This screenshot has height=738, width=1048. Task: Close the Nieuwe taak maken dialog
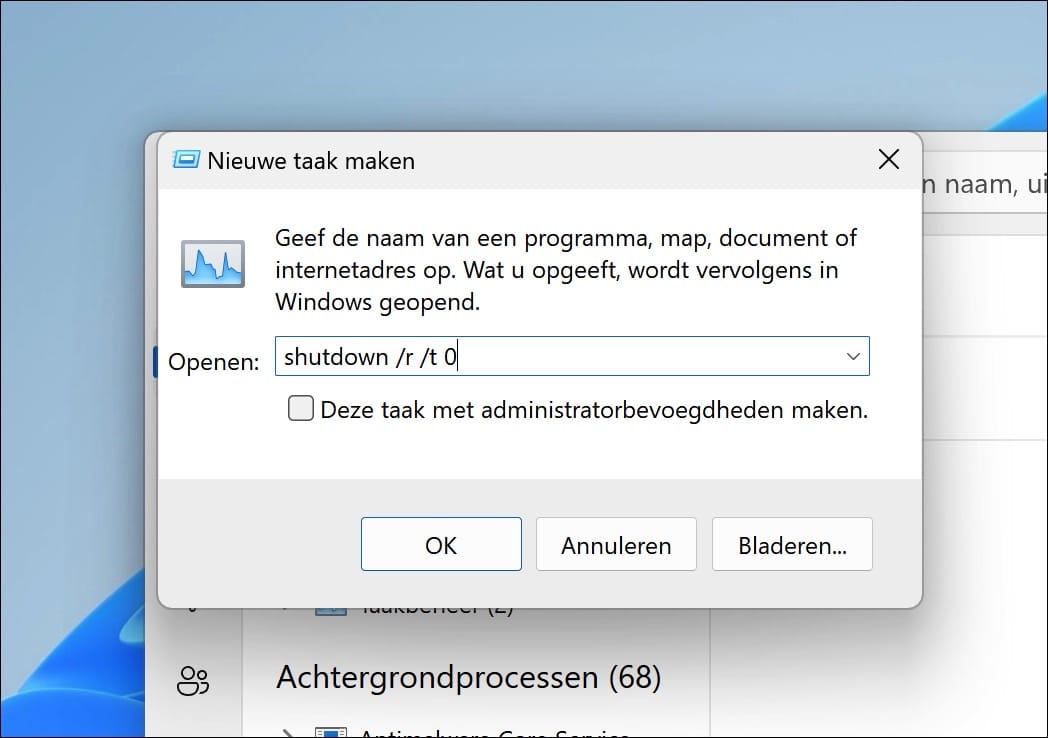888,159
